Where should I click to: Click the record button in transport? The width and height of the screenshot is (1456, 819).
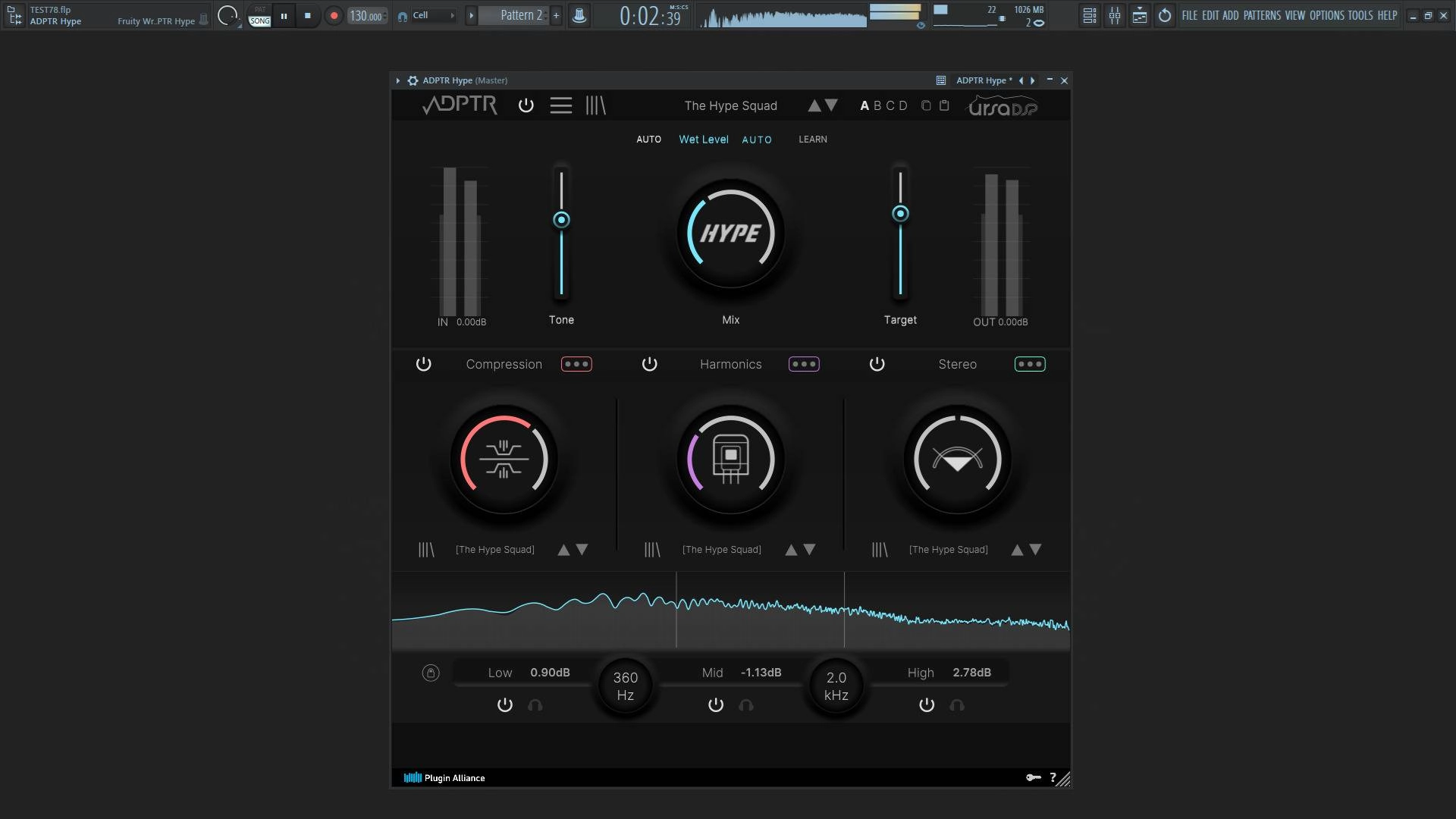tap(333, 15)
